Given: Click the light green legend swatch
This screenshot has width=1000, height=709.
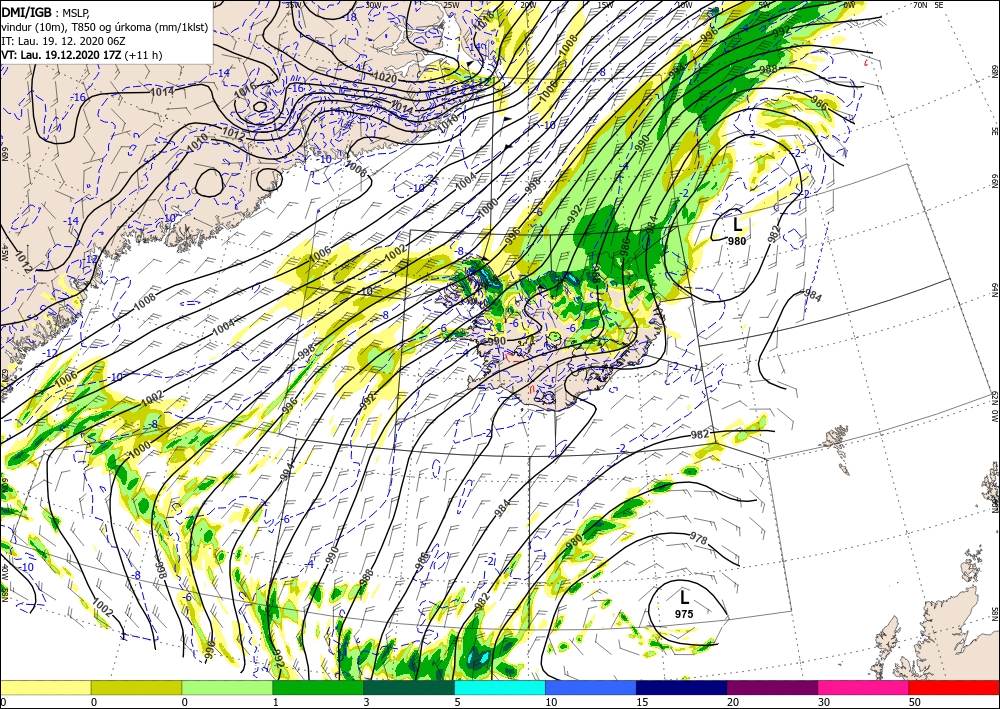Looking at the screenshot, I should (227, 687).
